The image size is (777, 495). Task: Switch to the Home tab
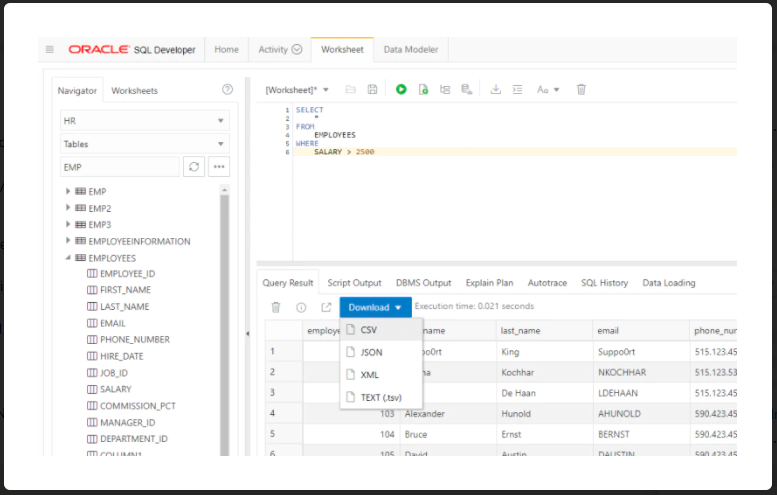point(226,50)
